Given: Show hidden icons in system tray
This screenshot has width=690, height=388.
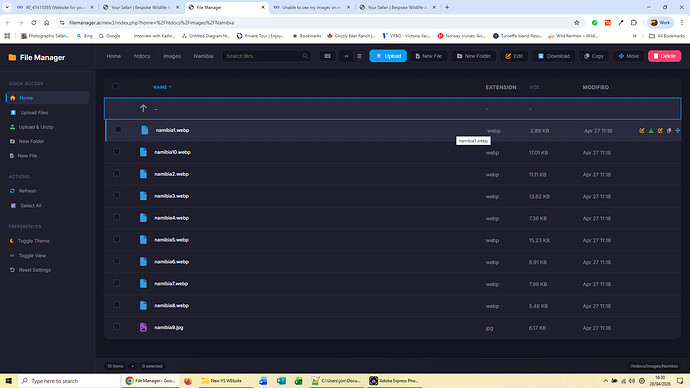Looking at the screenshot, I should (x=606, y=381).
